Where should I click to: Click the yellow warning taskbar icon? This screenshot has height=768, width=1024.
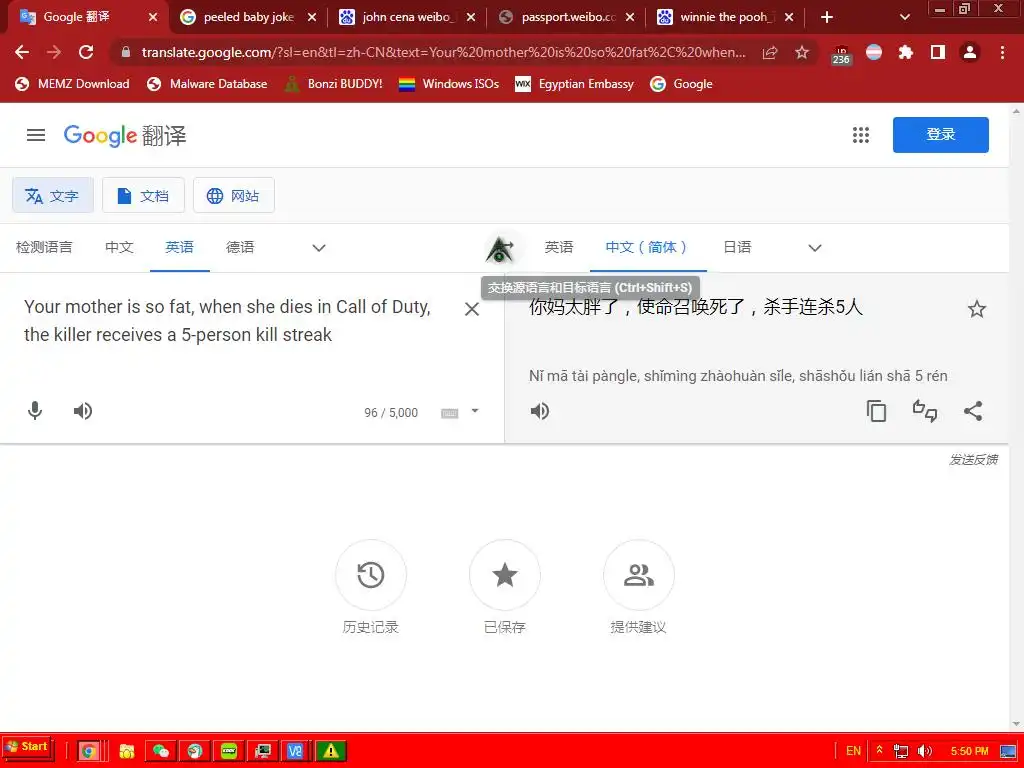[331, 751]
